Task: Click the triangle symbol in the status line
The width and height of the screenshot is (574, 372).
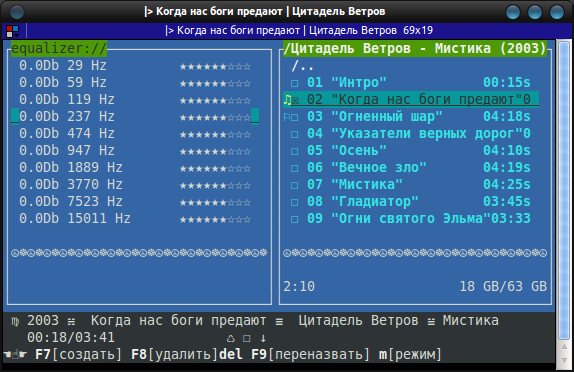Action: click(x=231, y=338)
